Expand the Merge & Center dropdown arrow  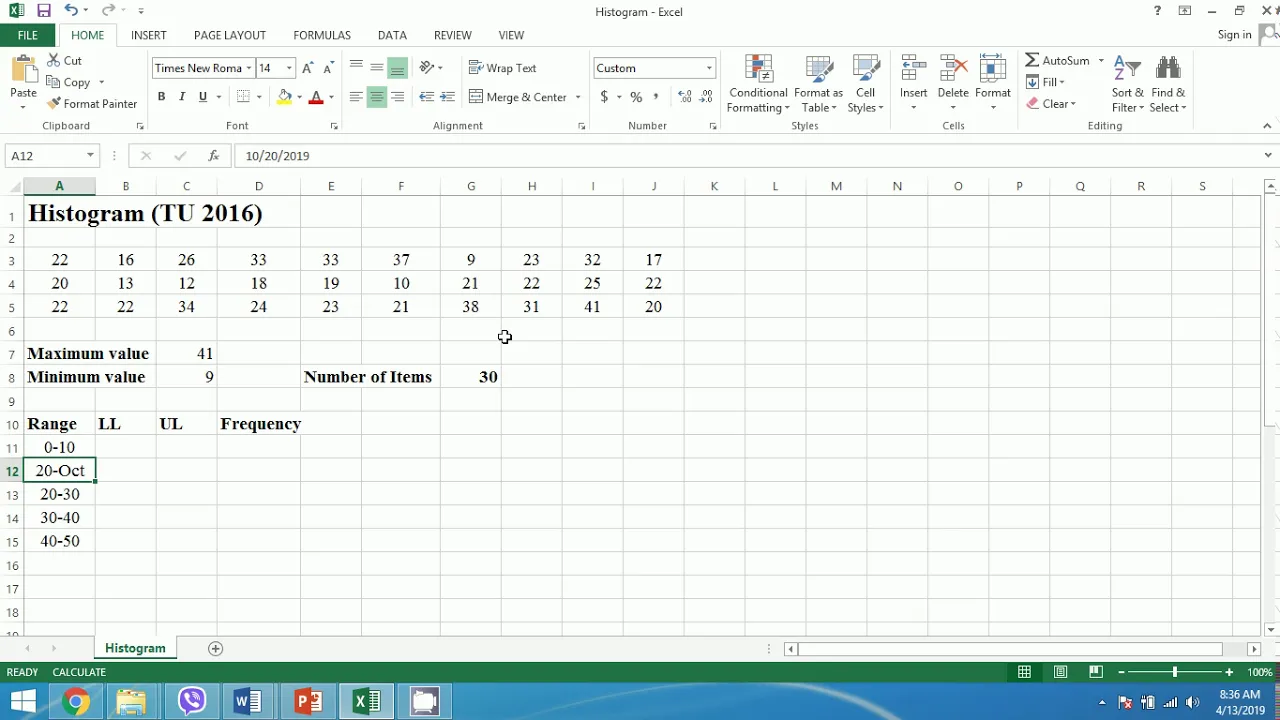tap(577, 97)
